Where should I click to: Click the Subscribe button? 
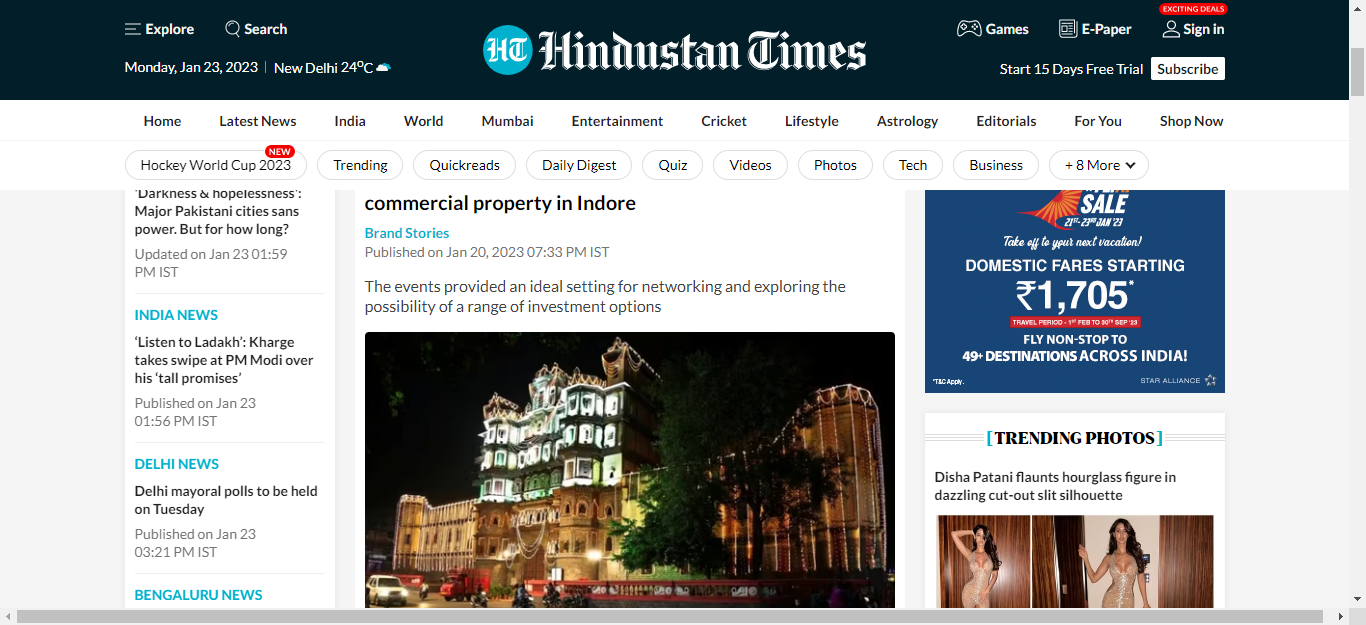point(1188,69)
